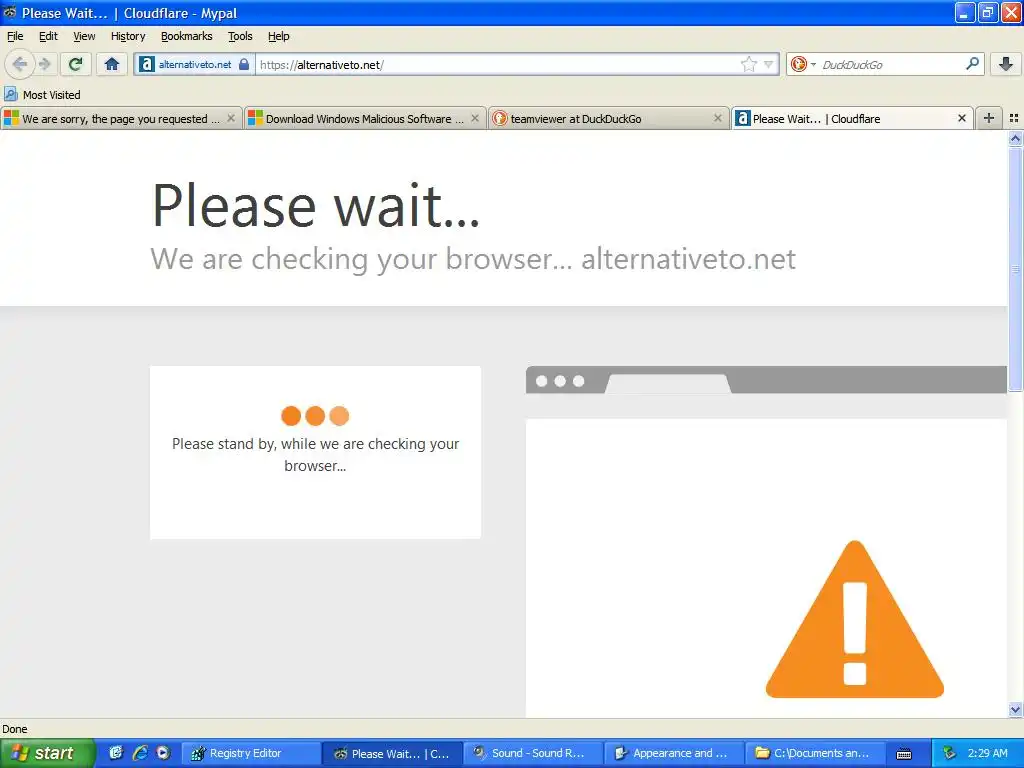This screenshot has width=1024, height=768.
Task: Switch to Sound Recorder taskbar button
Action: click(x=533, y=753)
